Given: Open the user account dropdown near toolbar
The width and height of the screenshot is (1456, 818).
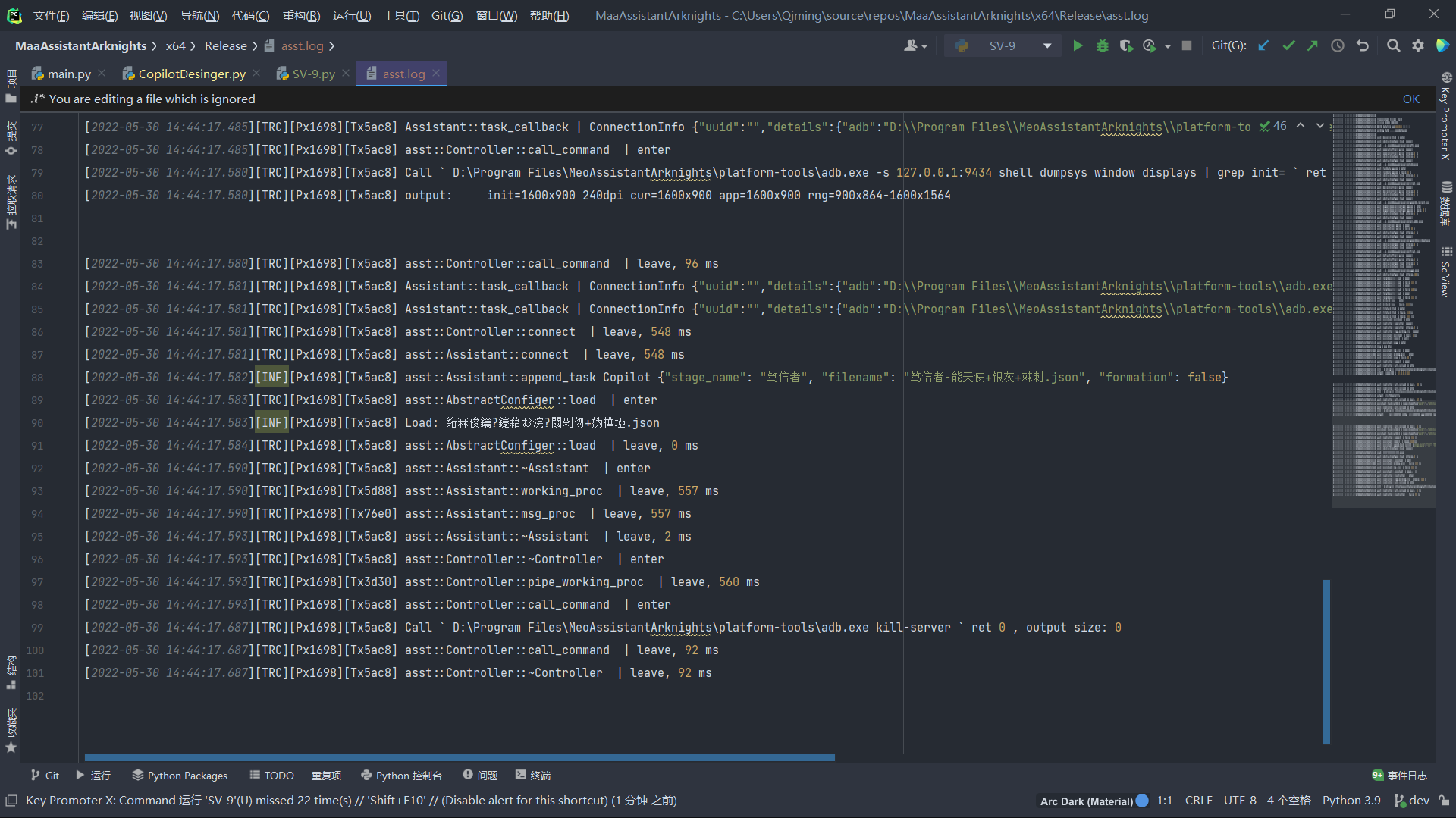Looking at the screenshot, I should click(915, 45).
